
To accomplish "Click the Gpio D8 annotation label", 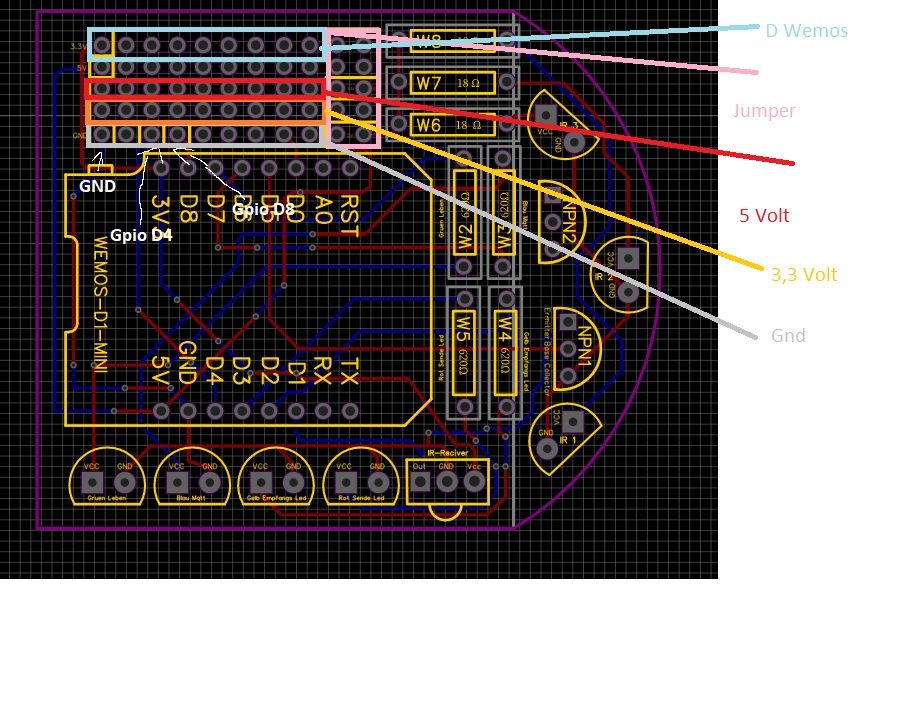I will pyautogui.click(x=263, y=210).
